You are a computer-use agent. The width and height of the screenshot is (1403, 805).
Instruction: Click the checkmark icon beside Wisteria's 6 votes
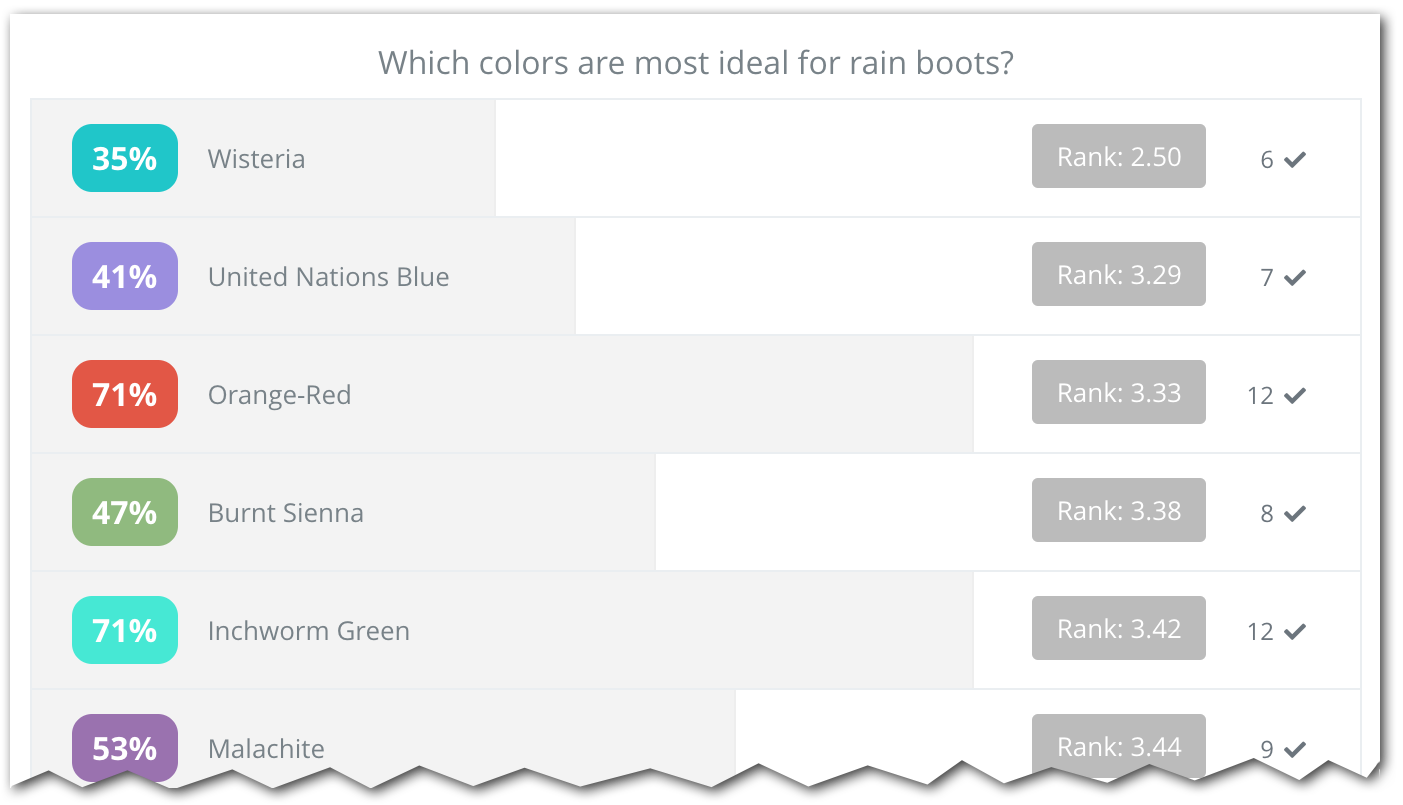[1295, 159]
